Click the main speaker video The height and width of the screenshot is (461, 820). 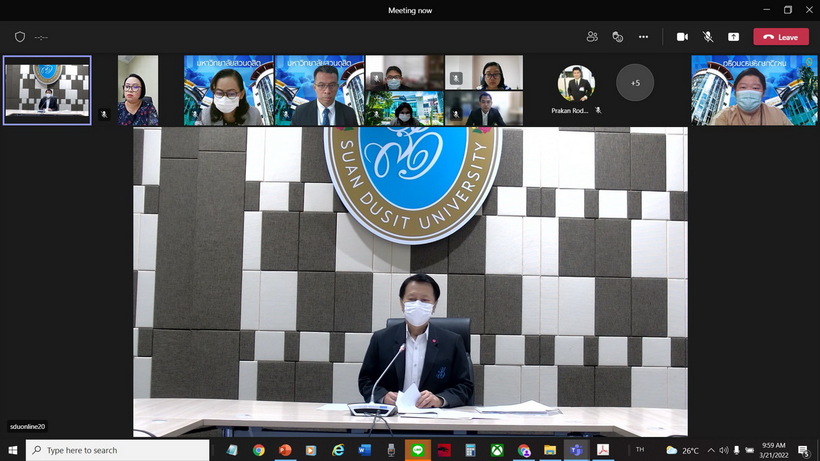click(411, 282)
